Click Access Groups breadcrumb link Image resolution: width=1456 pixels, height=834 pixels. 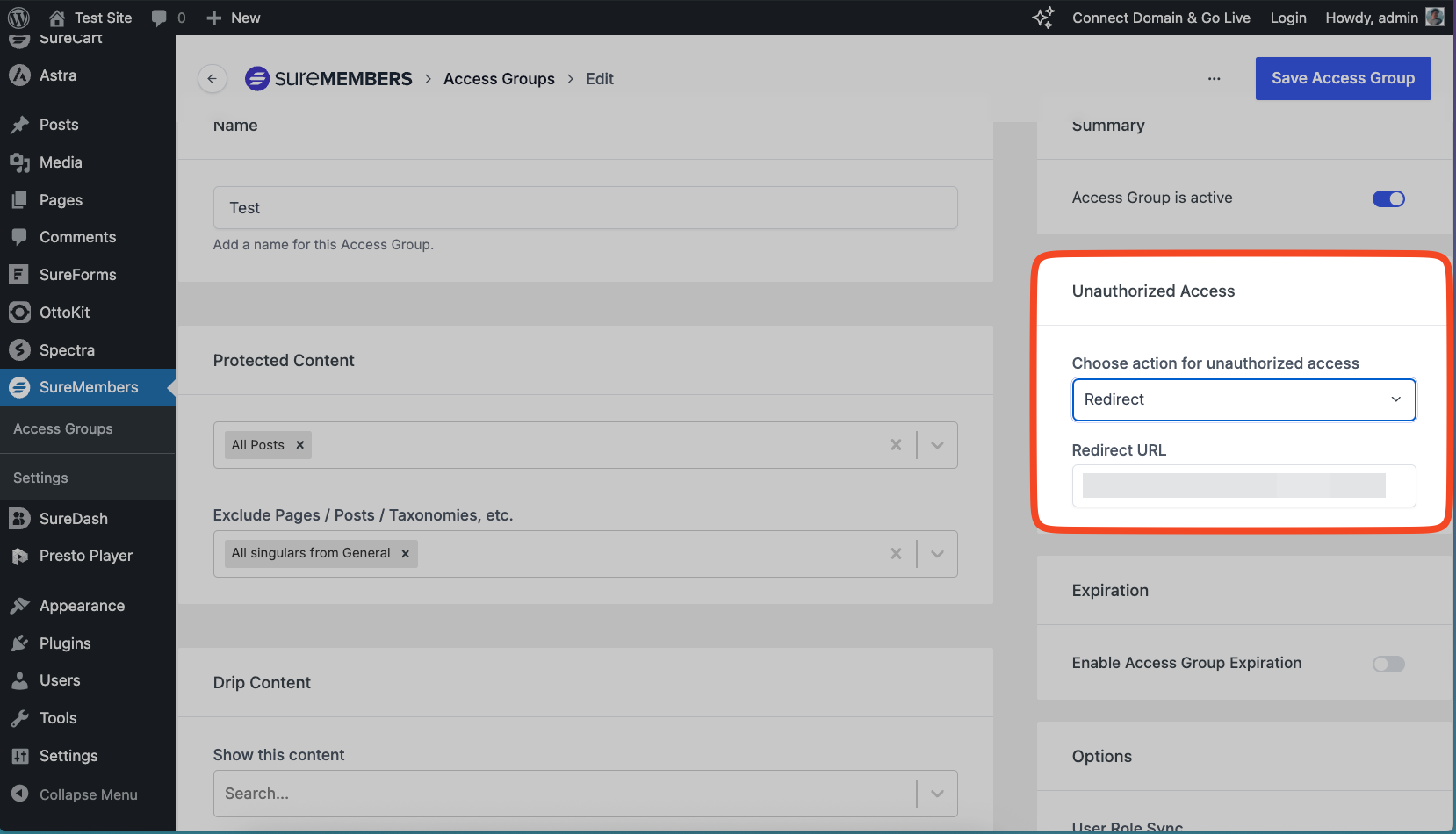pyautogui.click(x=499, y=79)
